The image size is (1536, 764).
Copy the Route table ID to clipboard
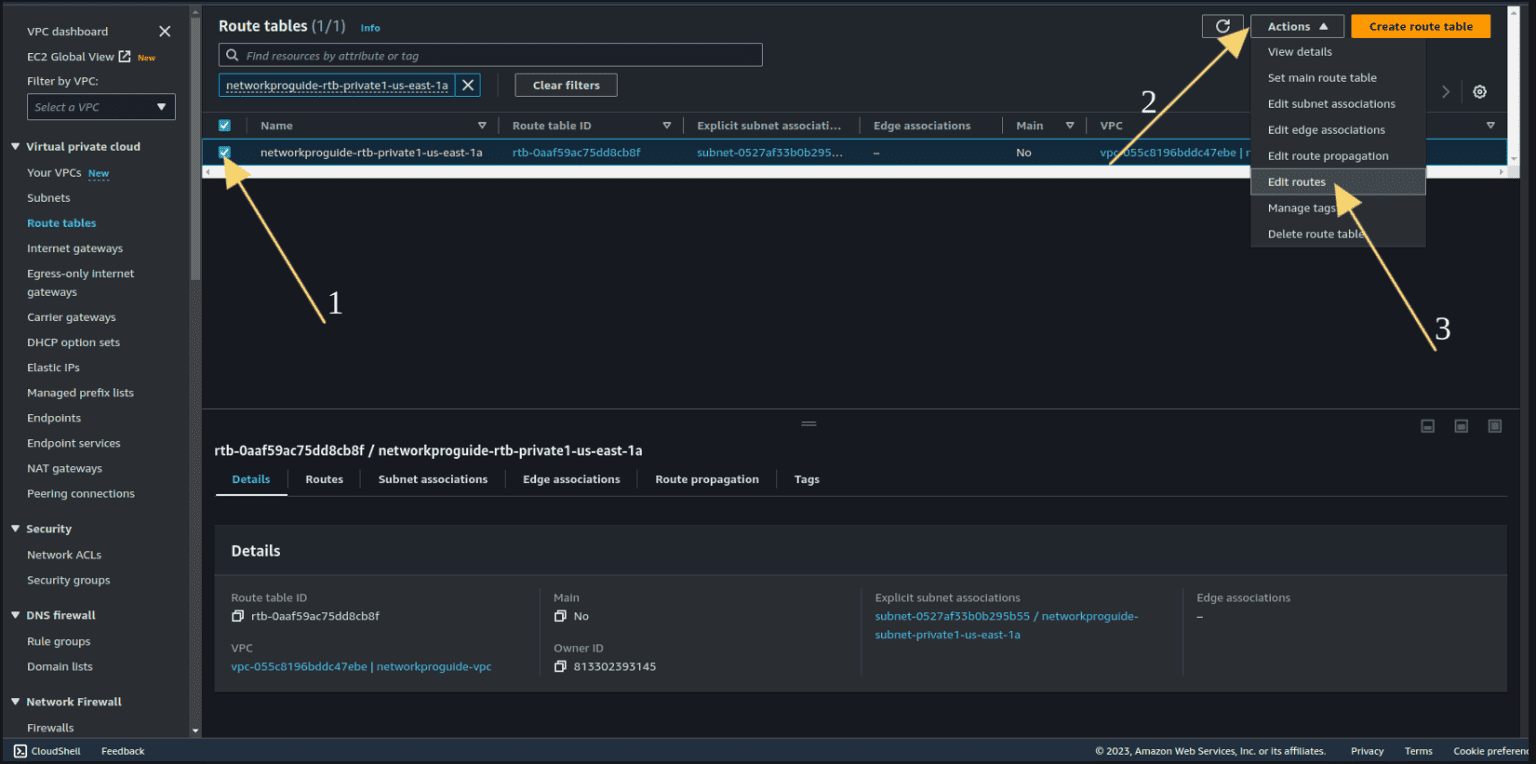point(236,616)
